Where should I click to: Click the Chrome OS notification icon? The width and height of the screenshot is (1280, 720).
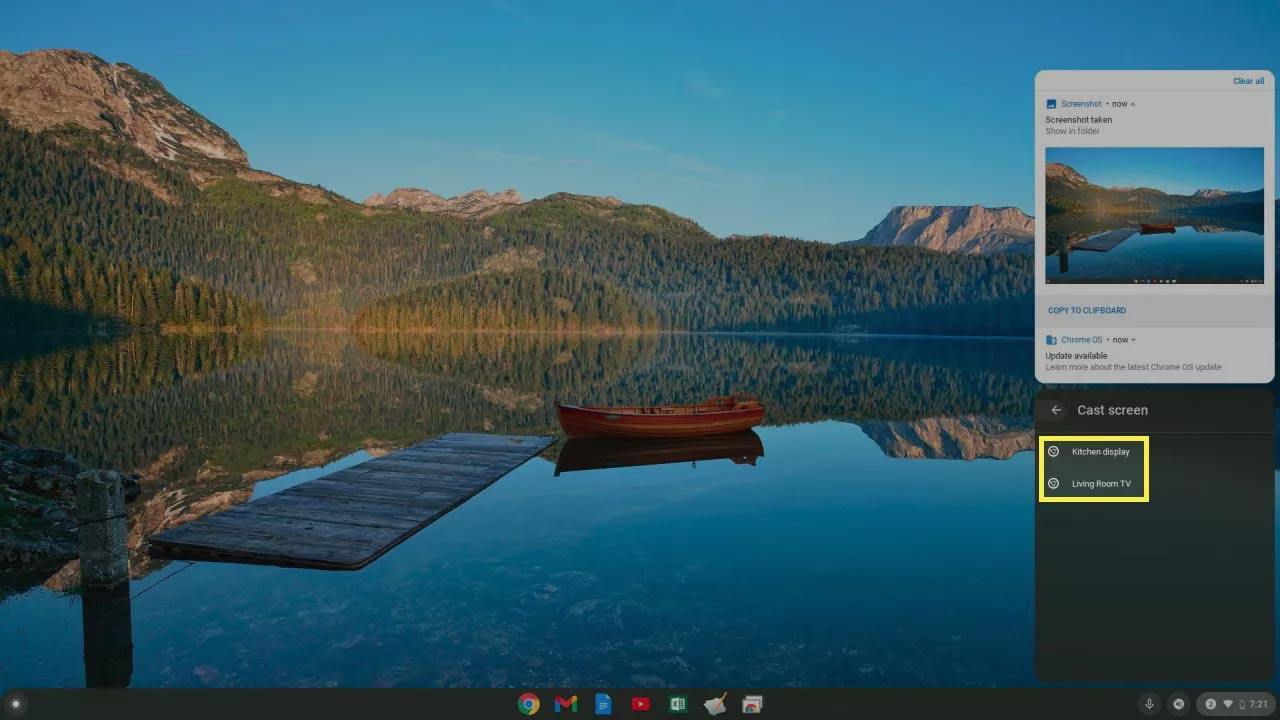1051,340
